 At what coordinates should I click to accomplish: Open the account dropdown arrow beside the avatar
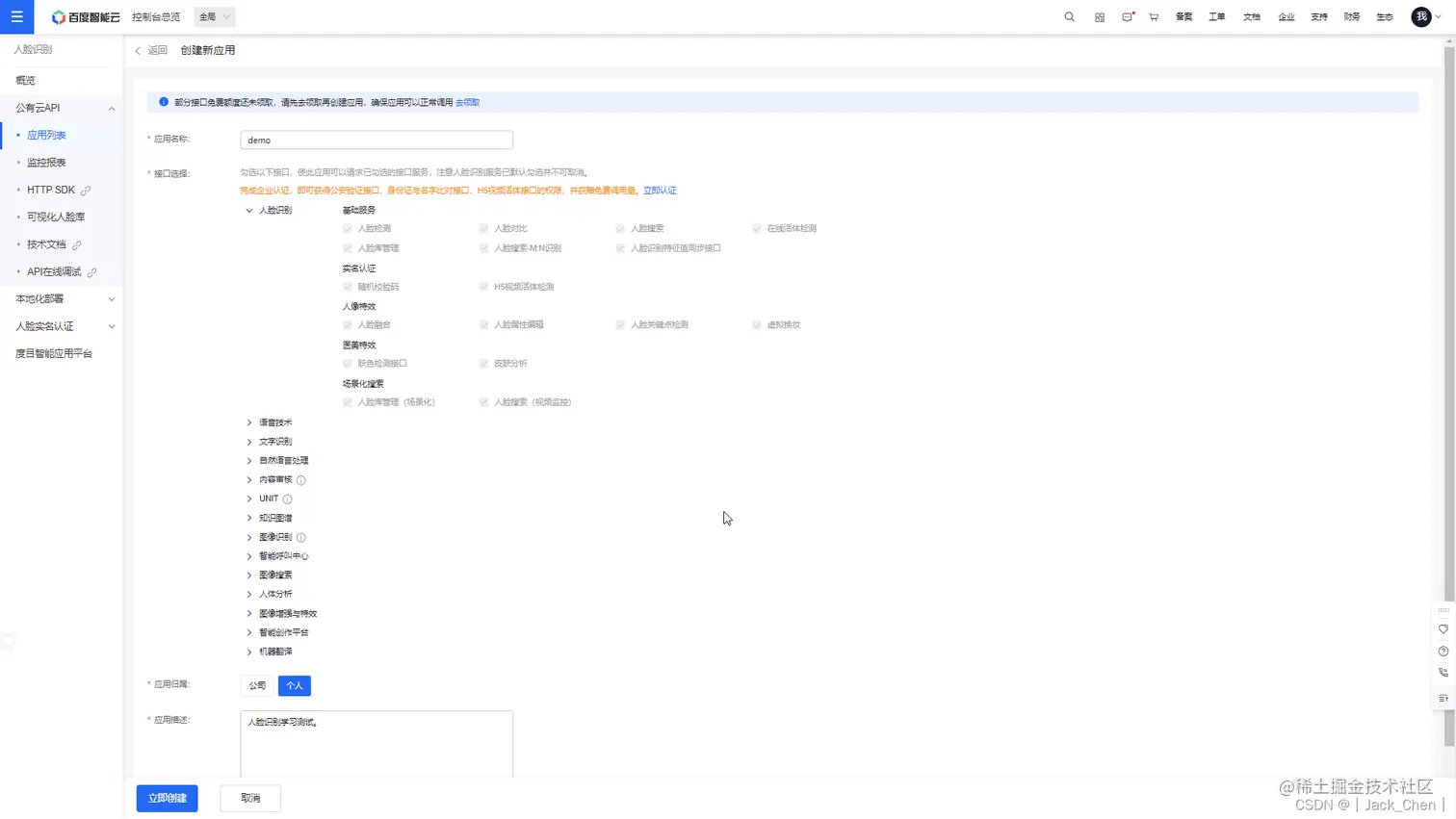click(1439, 17)
